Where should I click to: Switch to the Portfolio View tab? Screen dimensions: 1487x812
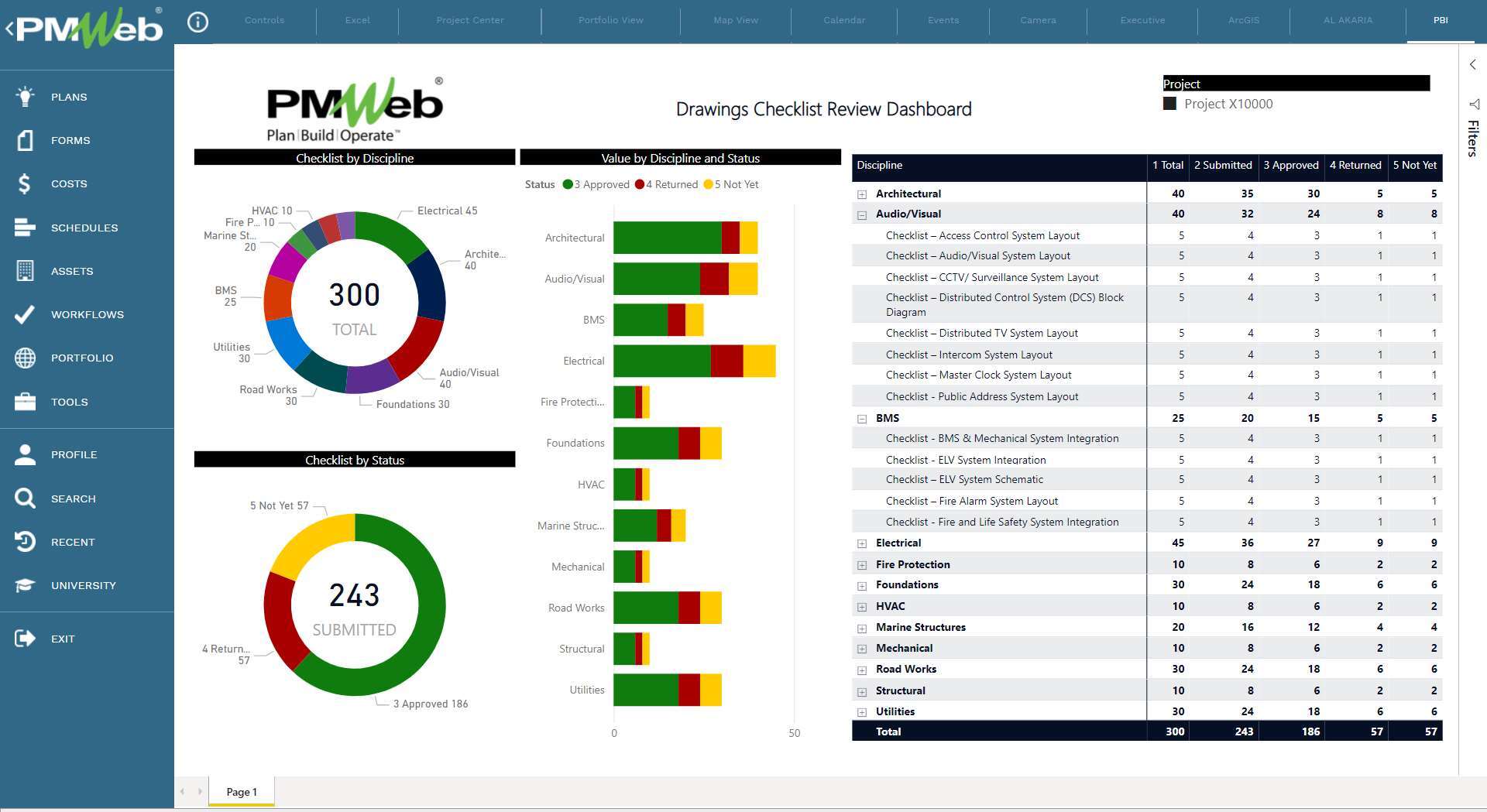point(610,20)
